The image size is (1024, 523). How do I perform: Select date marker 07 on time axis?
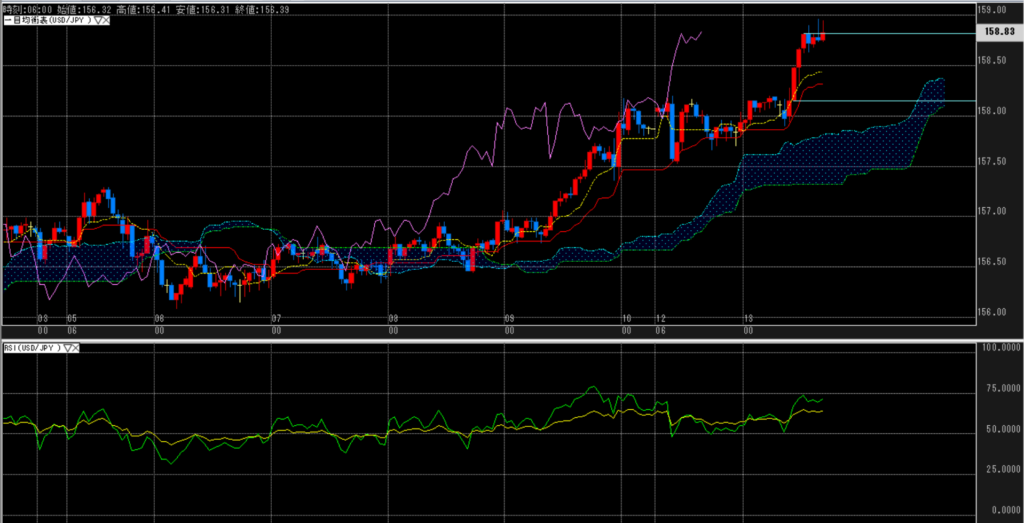277,320
